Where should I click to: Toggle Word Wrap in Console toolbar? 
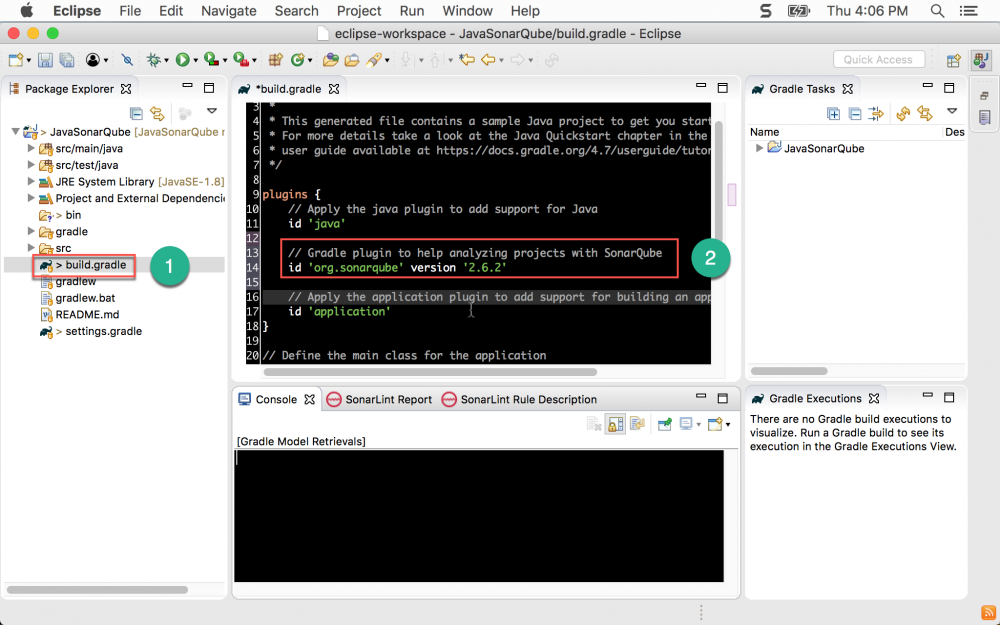[x=637, y=424]
